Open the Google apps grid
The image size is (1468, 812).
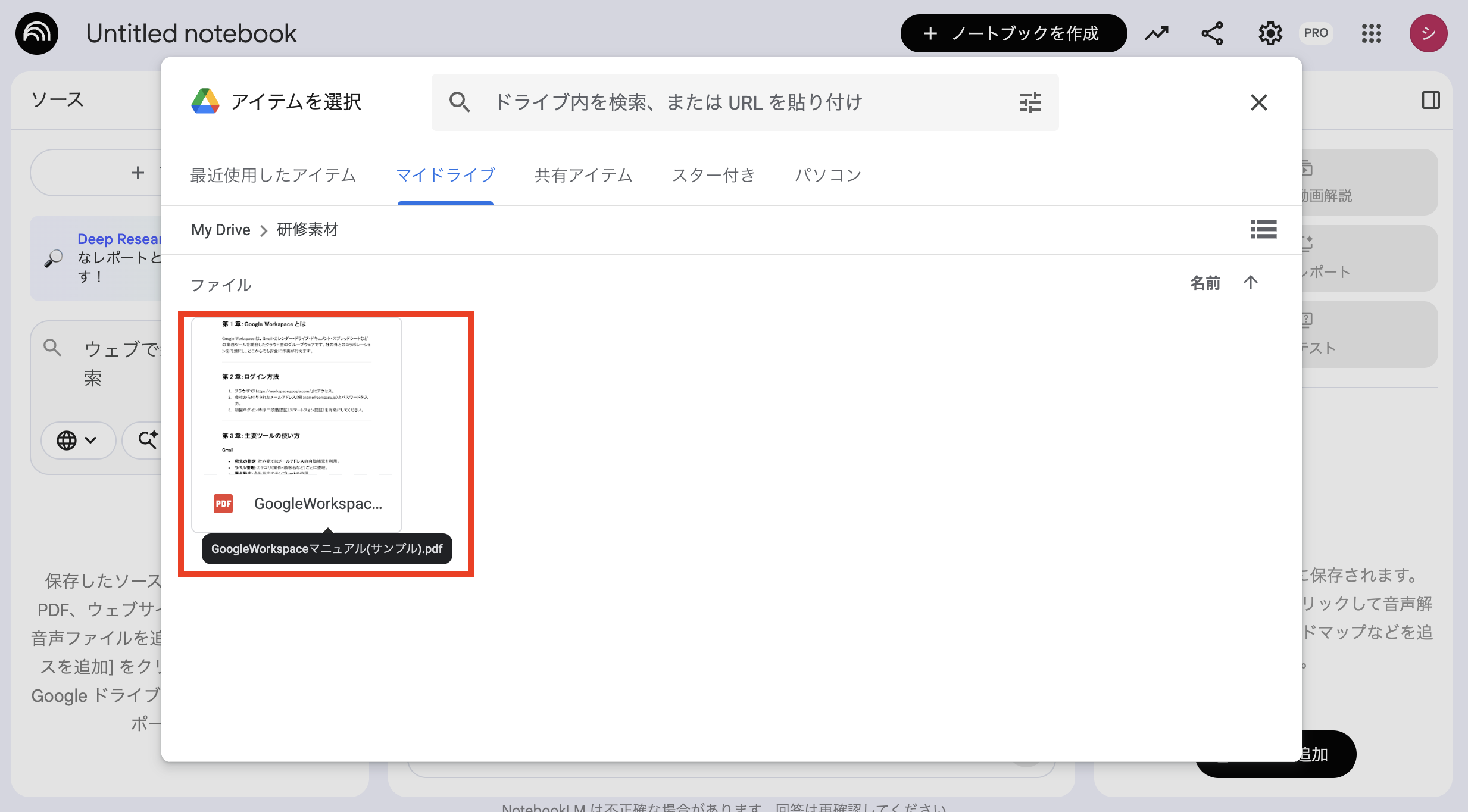1373,33
